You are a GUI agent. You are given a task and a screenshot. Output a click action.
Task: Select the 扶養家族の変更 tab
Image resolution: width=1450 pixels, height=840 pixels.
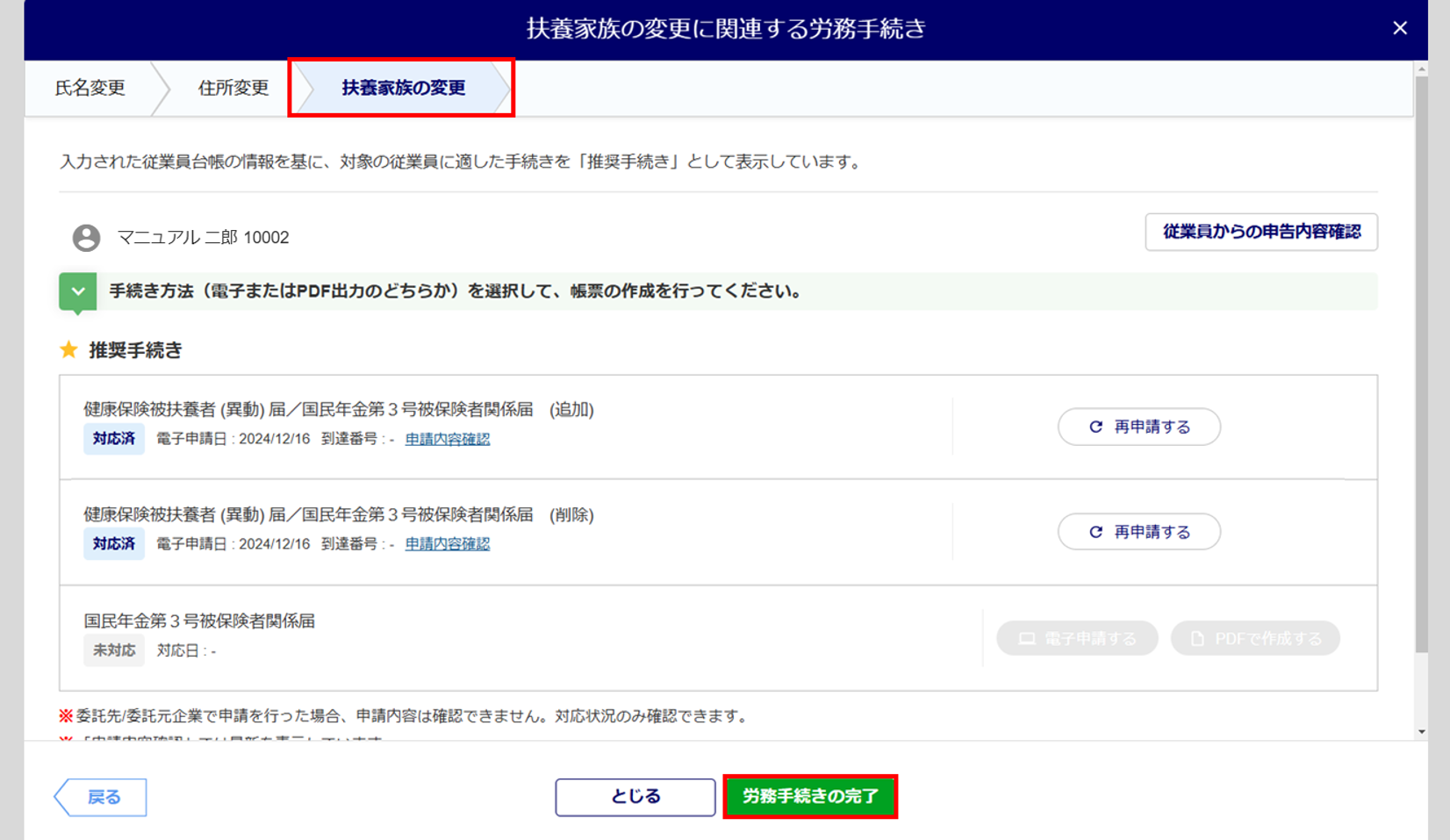(x=403, y=88)
